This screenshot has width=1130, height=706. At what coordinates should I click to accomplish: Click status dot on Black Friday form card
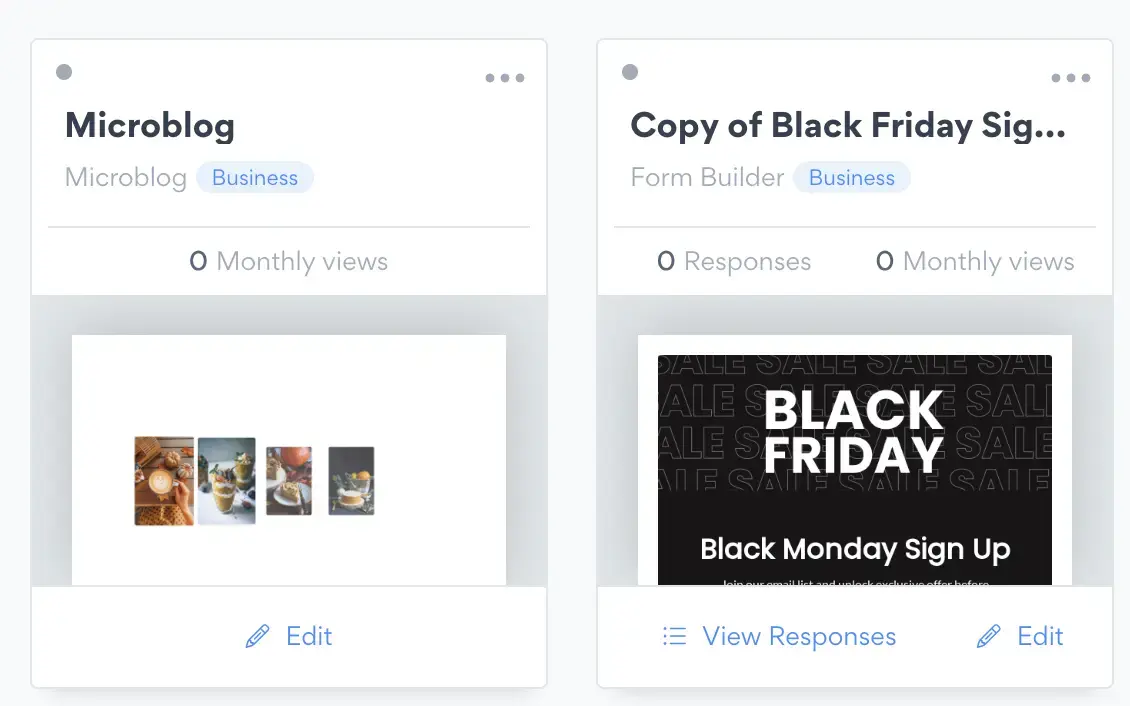630,72
